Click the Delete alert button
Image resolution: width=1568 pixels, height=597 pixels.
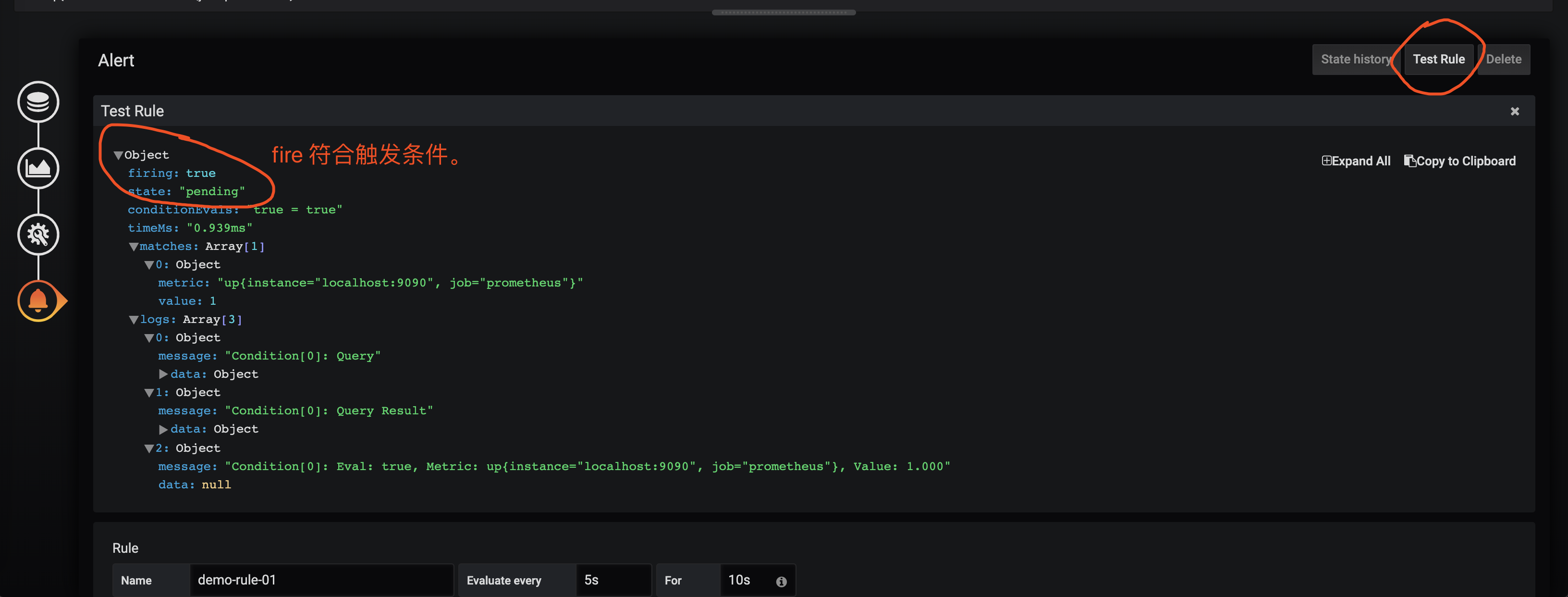[1504, 60]
